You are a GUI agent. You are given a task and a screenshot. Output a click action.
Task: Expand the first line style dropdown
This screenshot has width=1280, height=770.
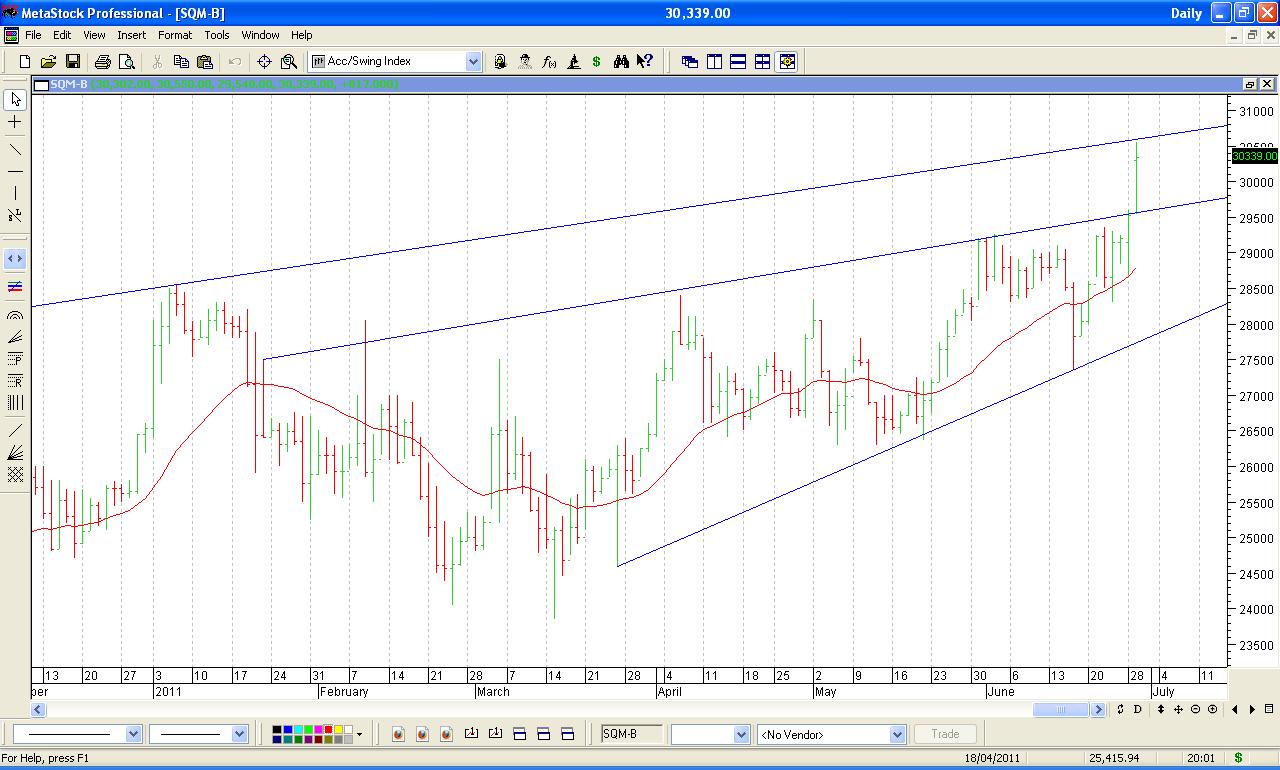pos(134,735)
